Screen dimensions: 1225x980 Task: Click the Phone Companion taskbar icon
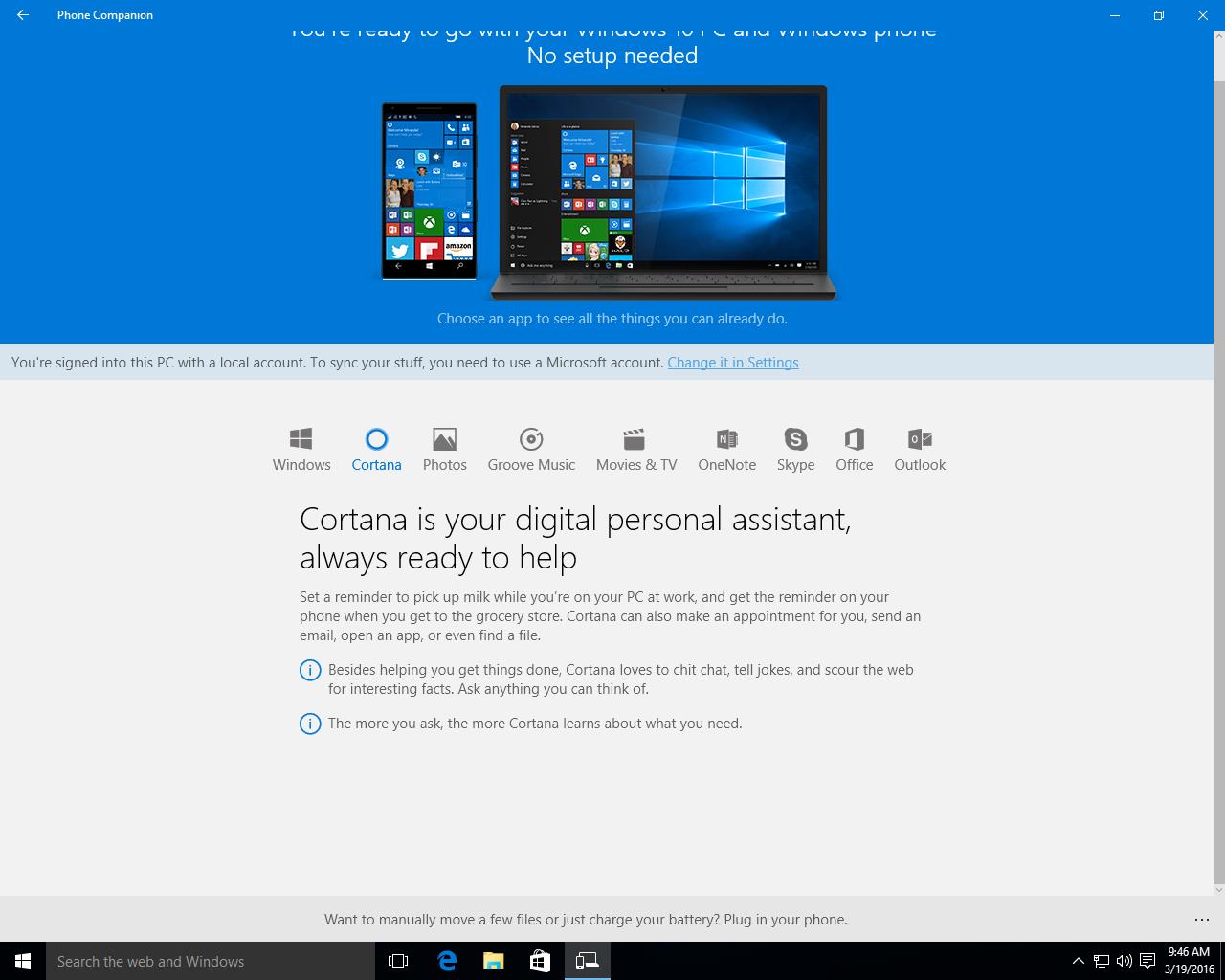(587, 961)
